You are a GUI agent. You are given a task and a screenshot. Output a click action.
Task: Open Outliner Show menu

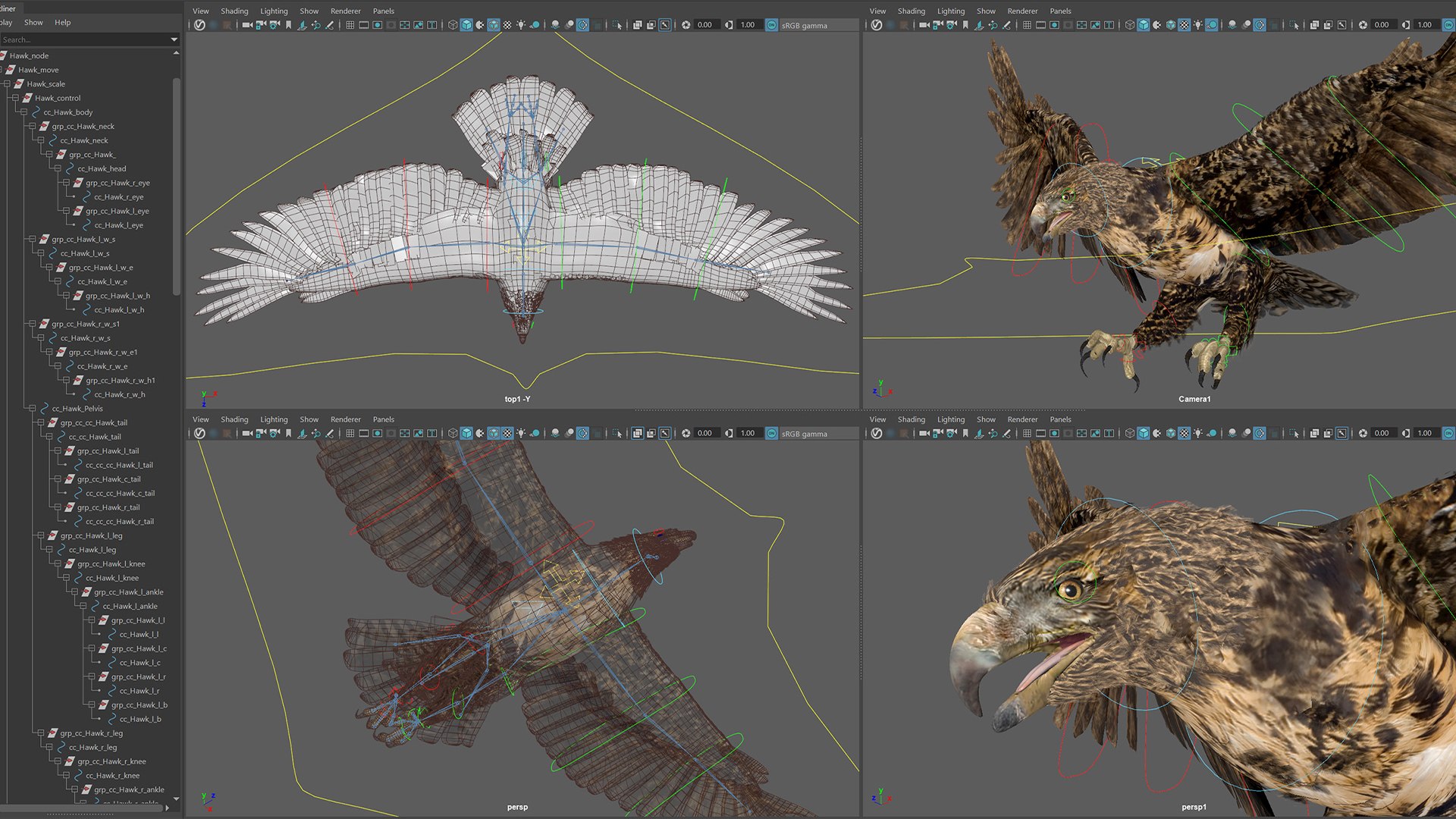(33, 22)
